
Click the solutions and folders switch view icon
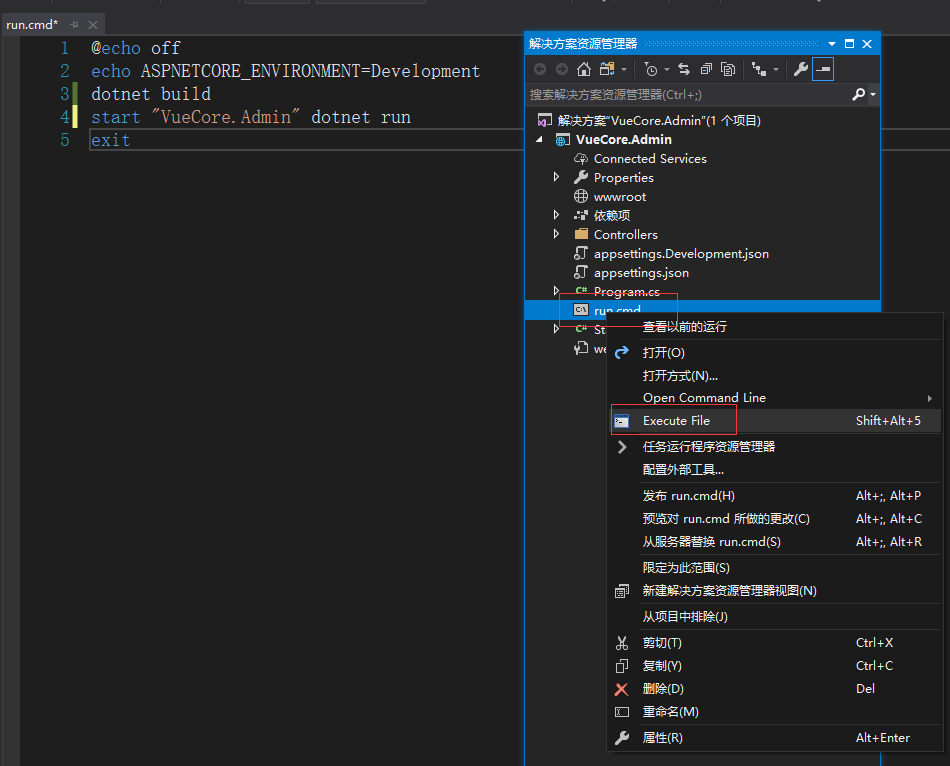click(x=607, y=69)
